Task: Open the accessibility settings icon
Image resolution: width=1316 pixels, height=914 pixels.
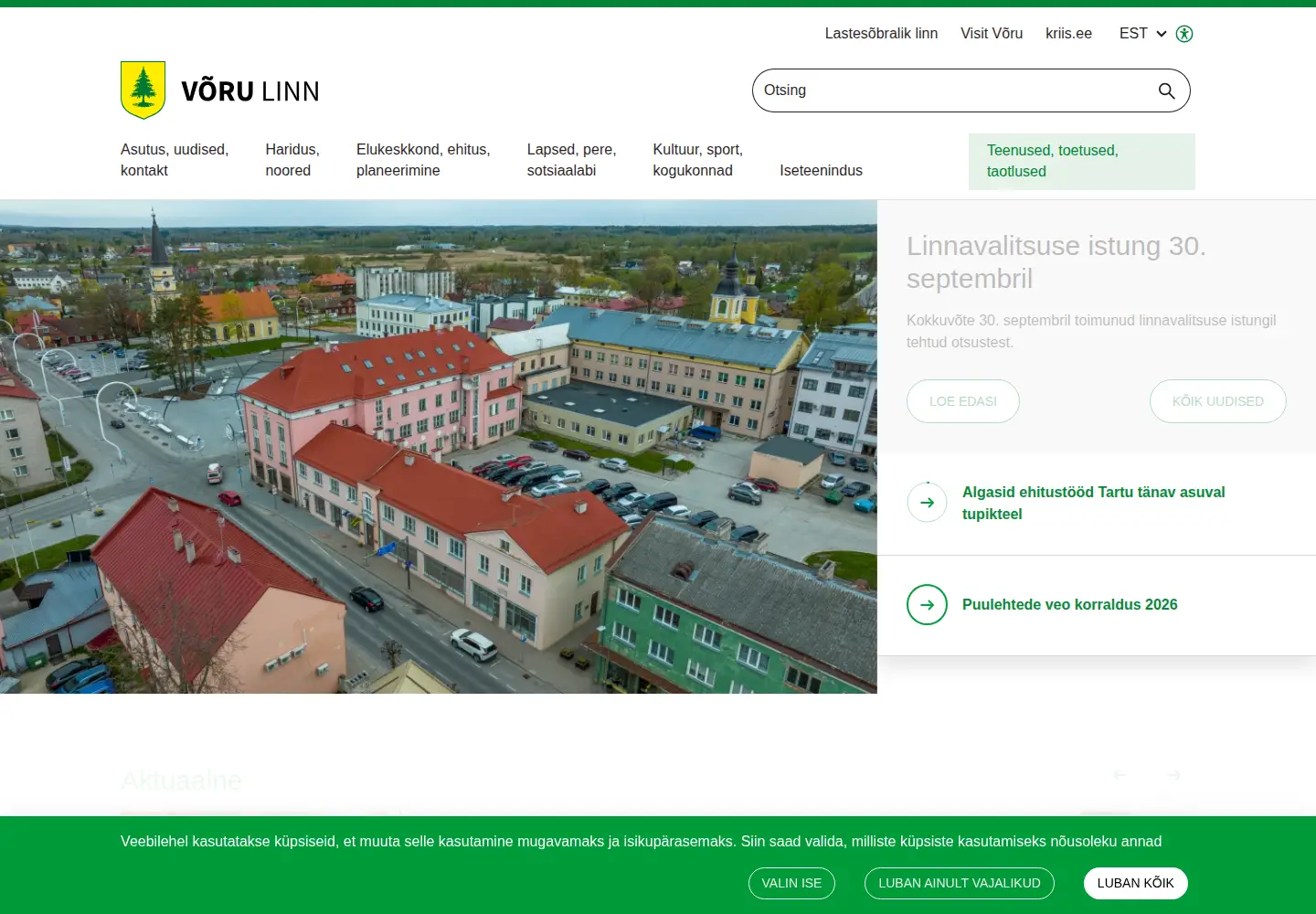Action: [x=1184, y=34]
